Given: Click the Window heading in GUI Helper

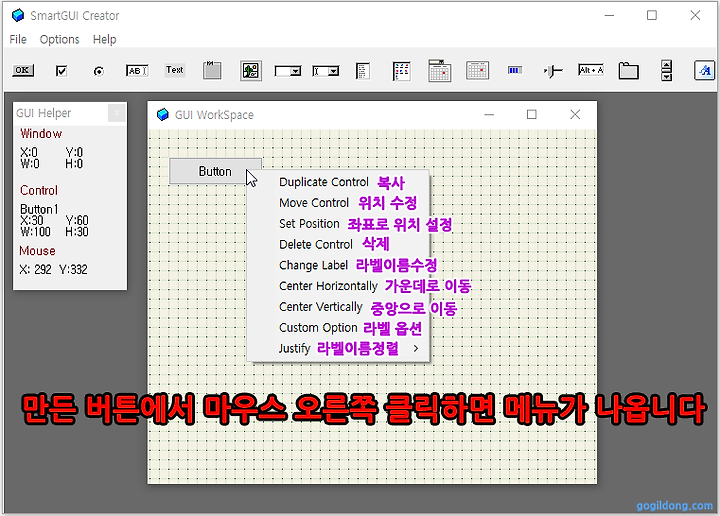Looking at the screenshot, I should pyautogui.click(x=41, y=134).
